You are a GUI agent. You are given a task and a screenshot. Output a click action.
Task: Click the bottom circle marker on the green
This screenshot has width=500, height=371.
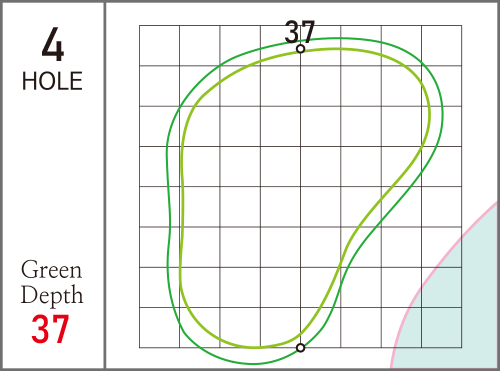click(x=300, y=348)
